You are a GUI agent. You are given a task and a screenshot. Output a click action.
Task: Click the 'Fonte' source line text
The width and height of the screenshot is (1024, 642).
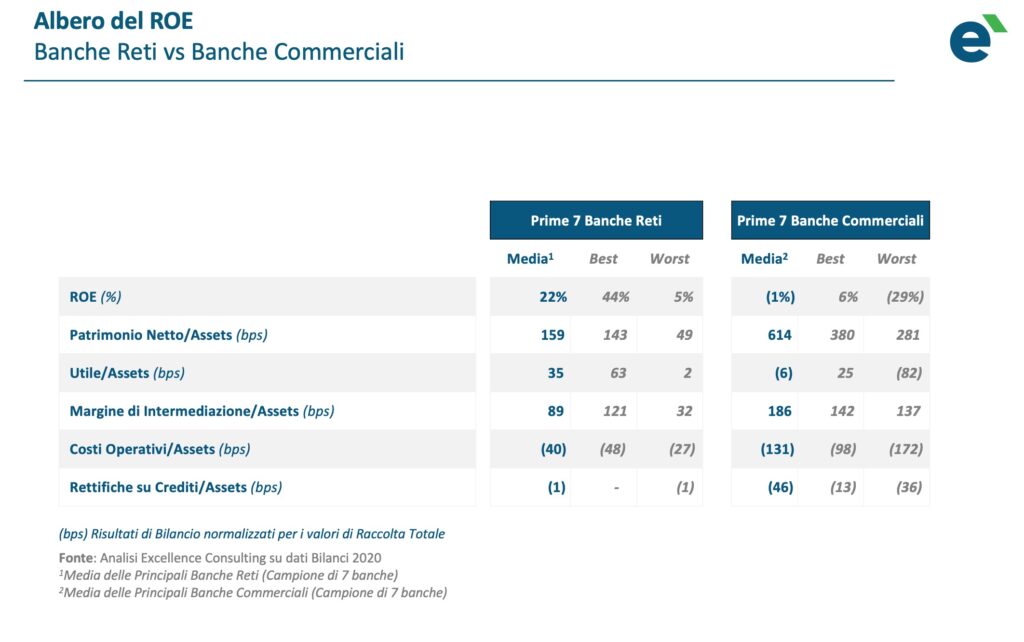tap(220, 557)
